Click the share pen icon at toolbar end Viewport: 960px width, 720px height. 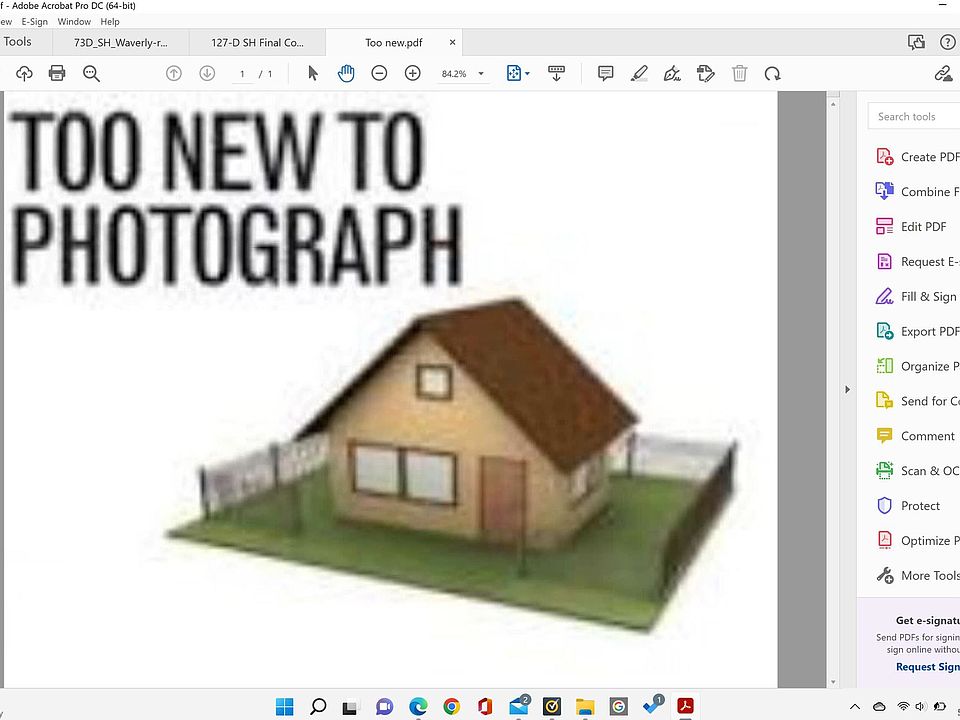[943, 73]
